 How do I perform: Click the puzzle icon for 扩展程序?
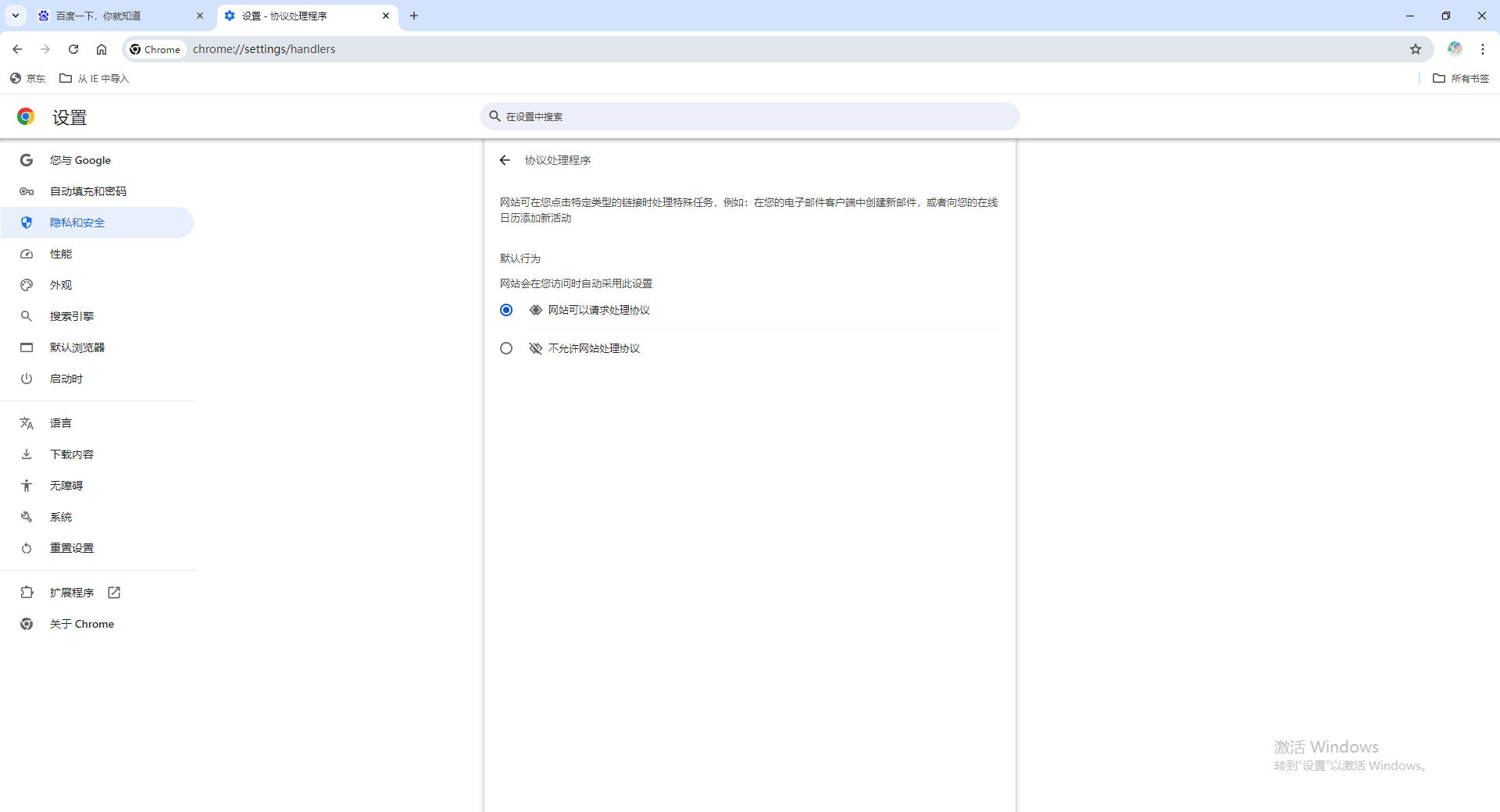pos(27,593)
